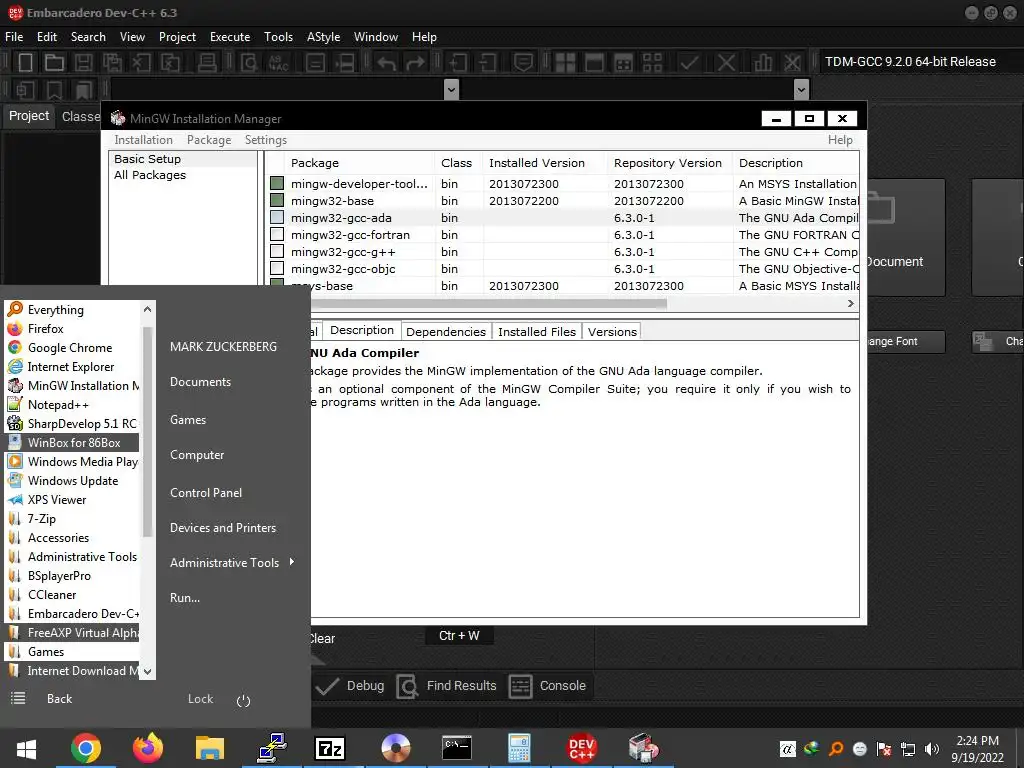Click the Save All toolbar icon
1024x768 pixels.
pyautogui.click(x=112, y=62)
